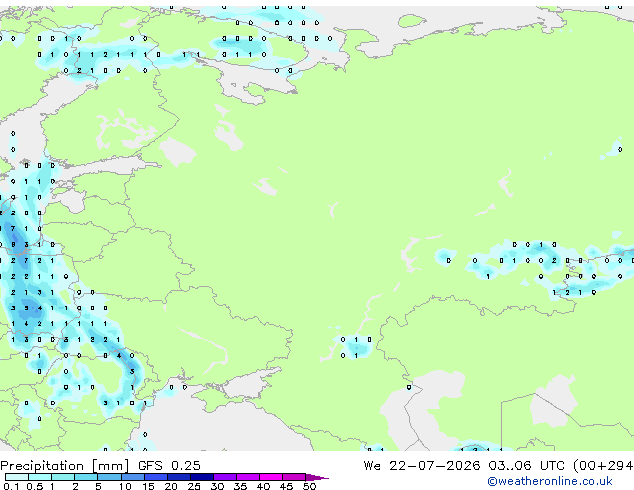Select legend swatch between 10 and 15
Image resolution: width=634 pixels, height=490 pixels.
pyautogui.click(x=133, y=477)
